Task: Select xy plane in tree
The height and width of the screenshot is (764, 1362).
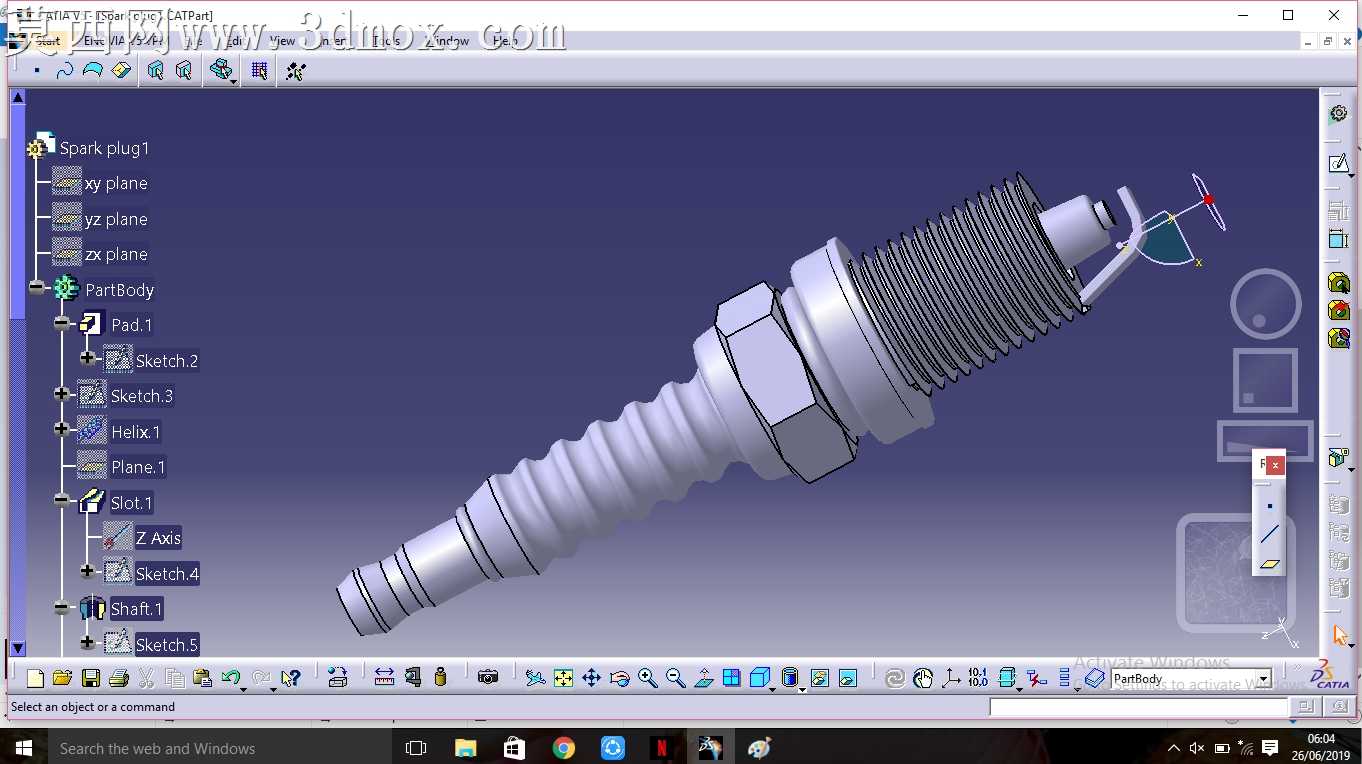Action: pyautogui.click(x=116, y=184)
